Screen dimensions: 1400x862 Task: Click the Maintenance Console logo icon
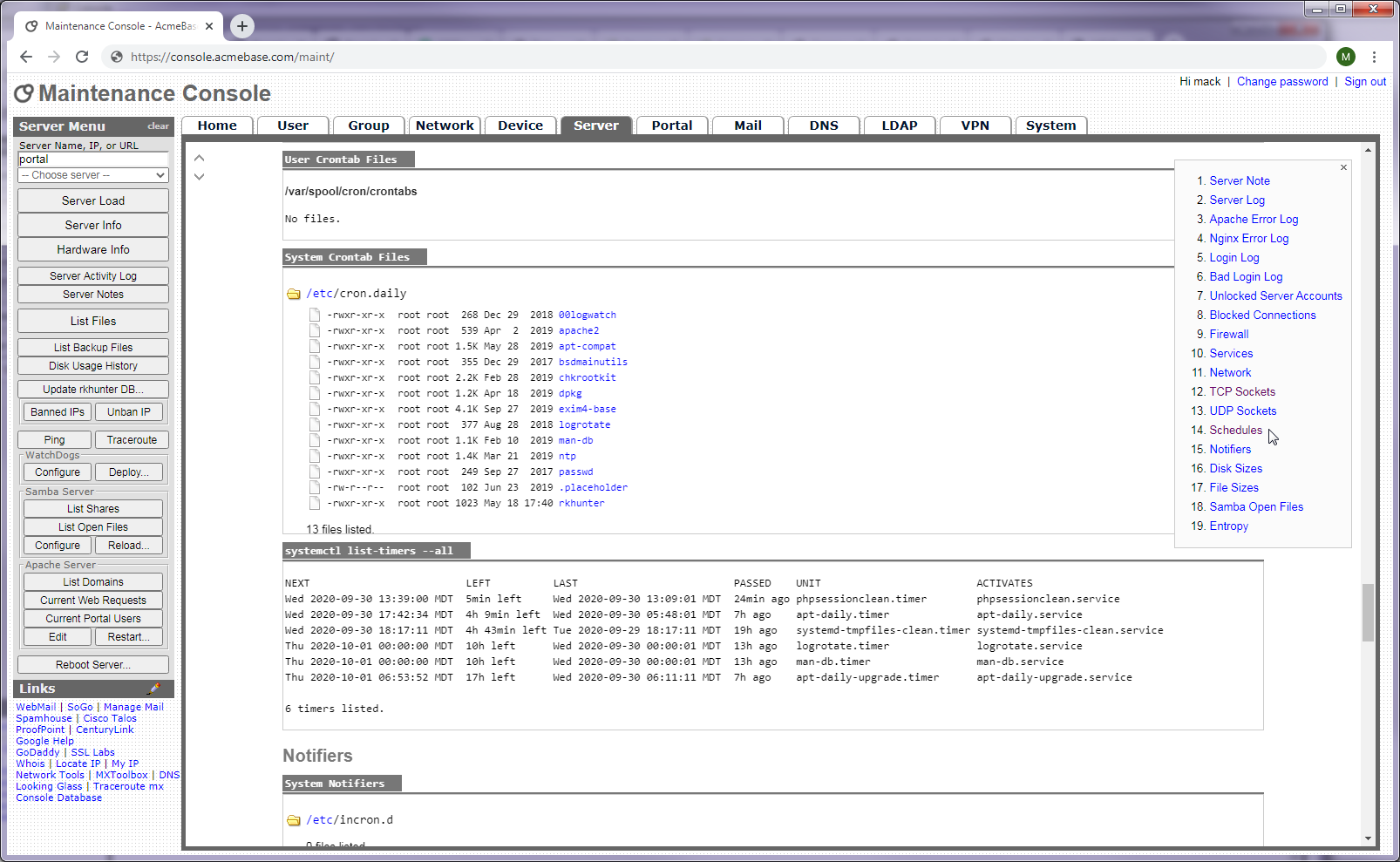(24, 93)
